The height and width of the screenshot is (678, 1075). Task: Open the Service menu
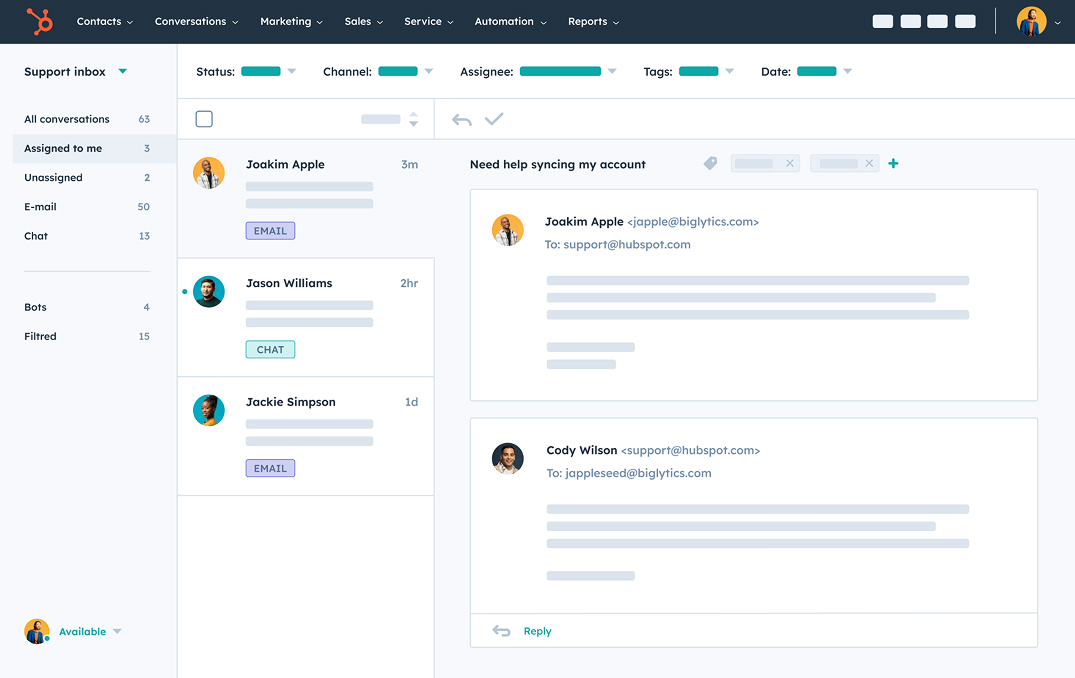(x=428, y=21)
